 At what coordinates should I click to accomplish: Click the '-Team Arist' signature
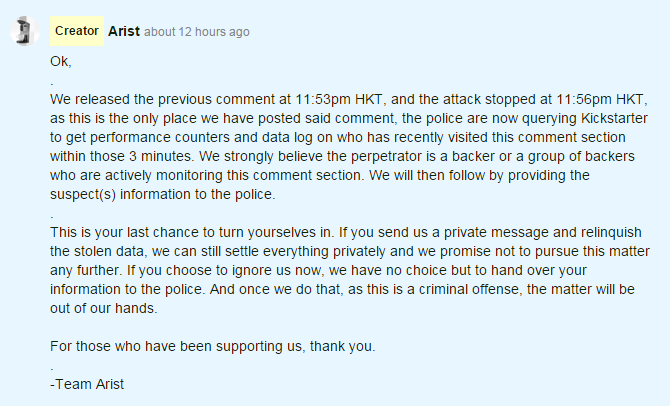[x=87, y=385]
